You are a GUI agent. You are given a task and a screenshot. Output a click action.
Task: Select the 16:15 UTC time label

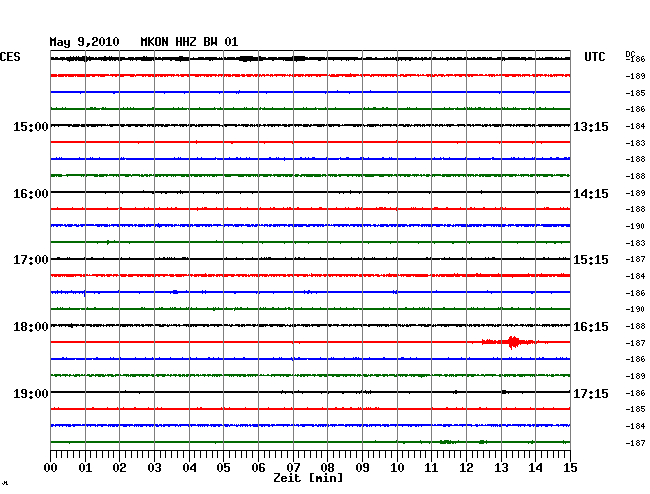[591, 327]
